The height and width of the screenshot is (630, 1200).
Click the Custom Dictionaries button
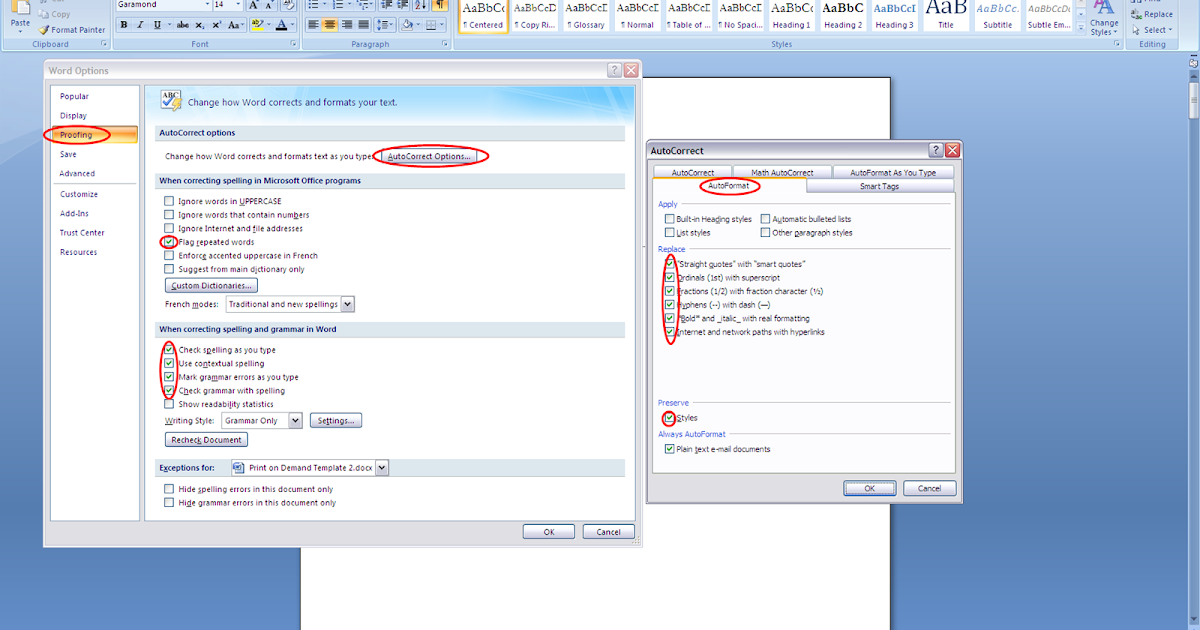pyautogui.click(x=210, y=284)
